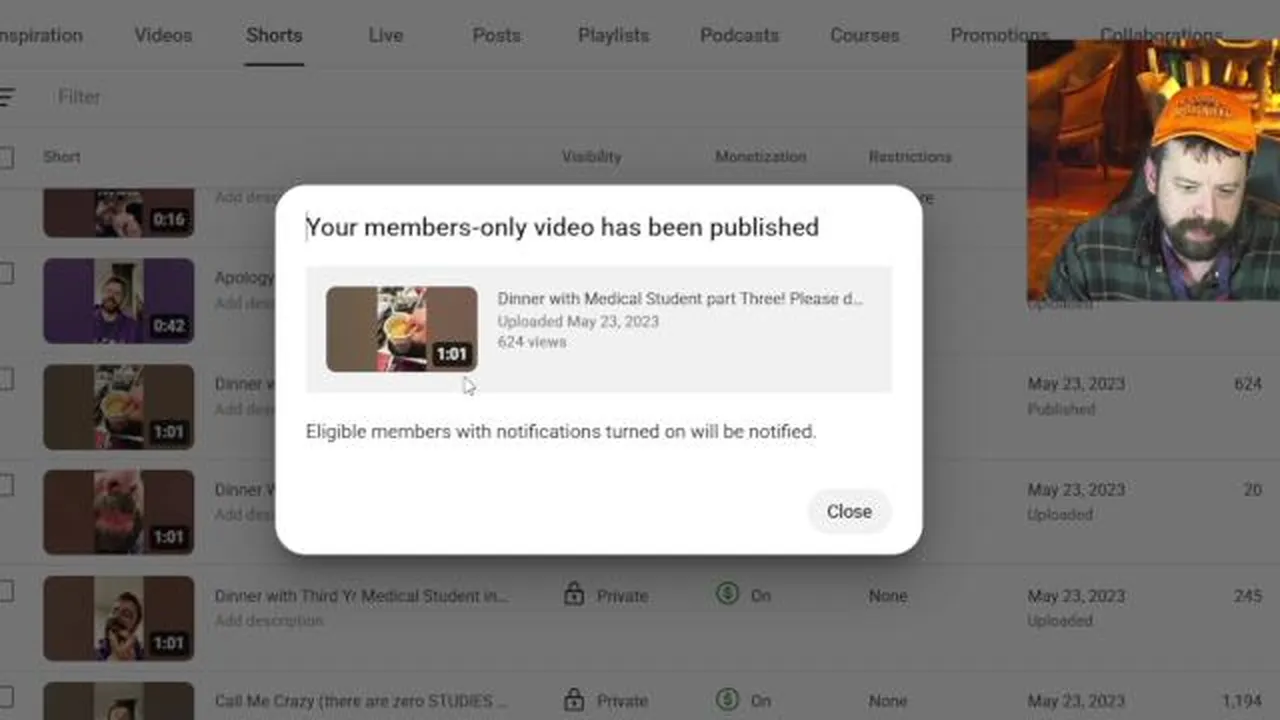Open thumbnail of the 20-views Dinner short
The image size is (1280, 720).
click(x=118, y=512)
